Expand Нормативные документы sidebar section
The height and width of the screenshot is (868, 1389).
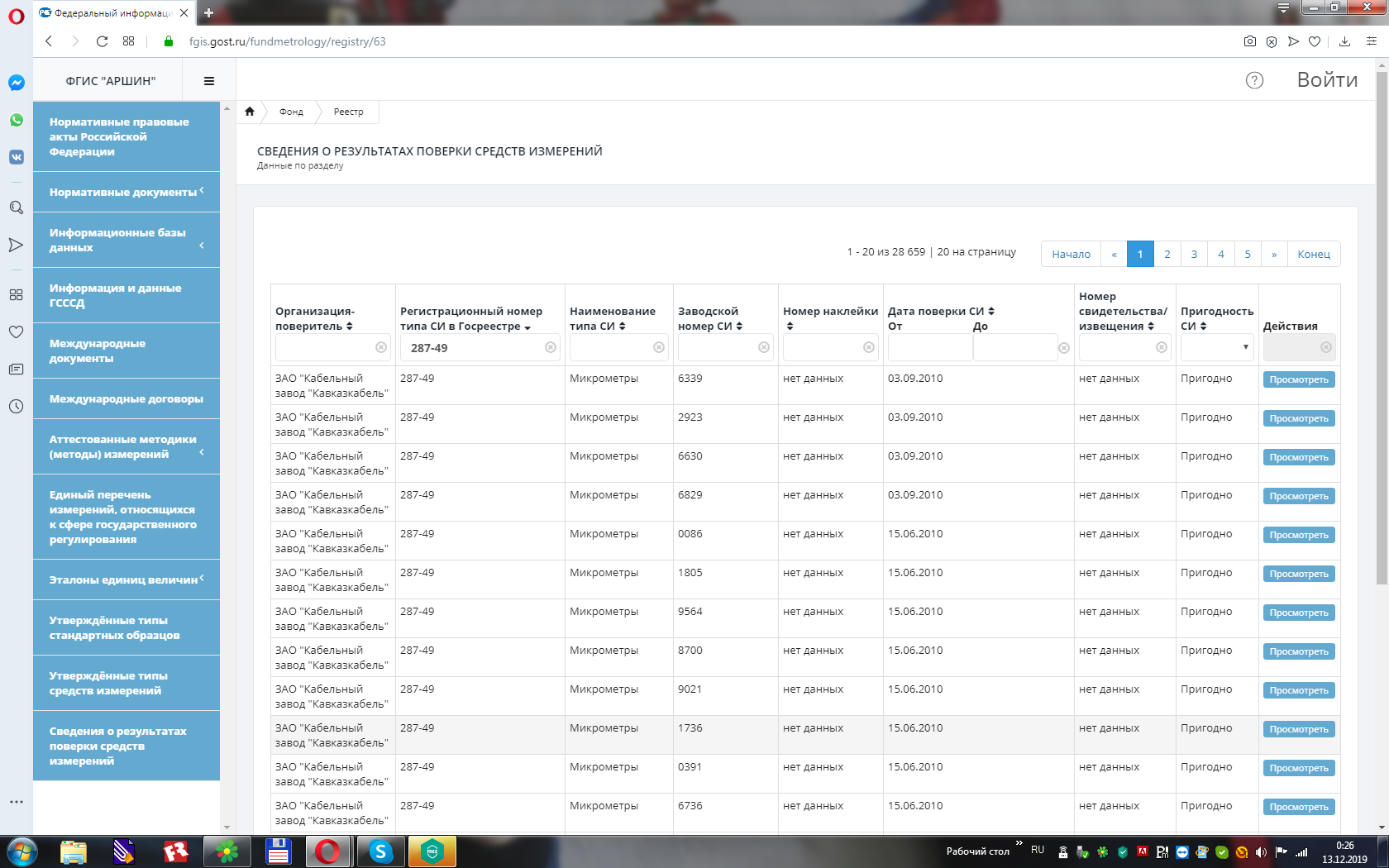[x=126, y=192]
